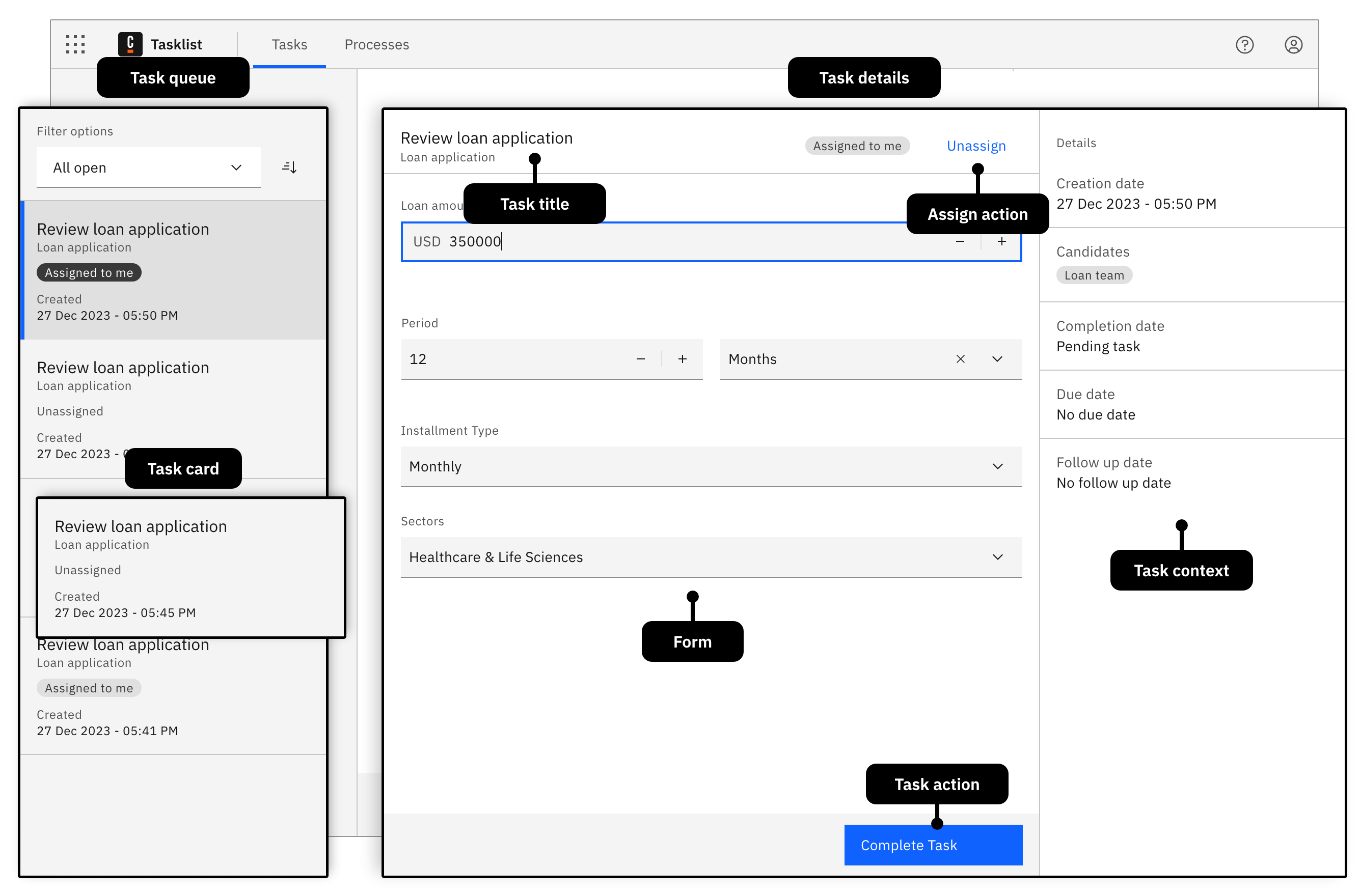Increase the loan amount with plus button
Viewport: 1360px width, 896px height.
click(1001, 242)
